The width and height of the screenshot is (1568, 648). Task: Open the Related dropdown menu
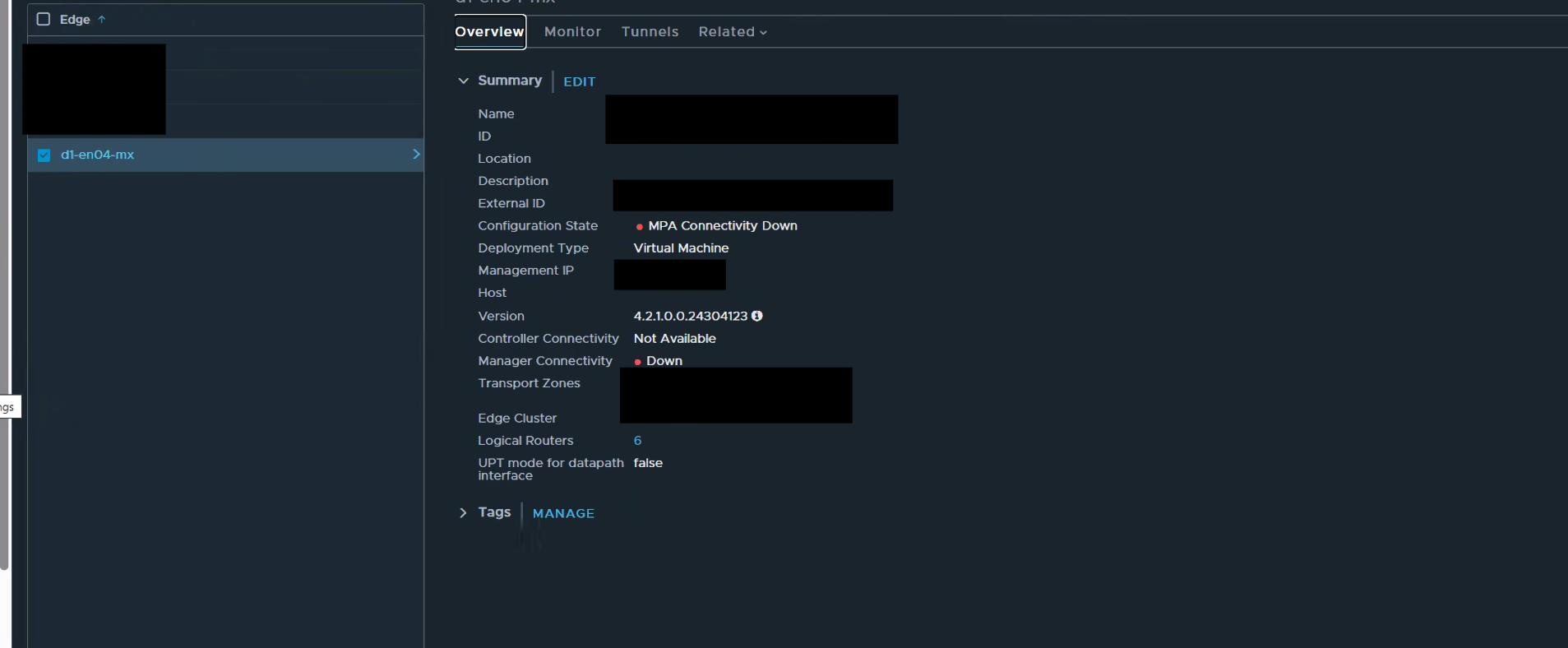click(x=732, y=32)
